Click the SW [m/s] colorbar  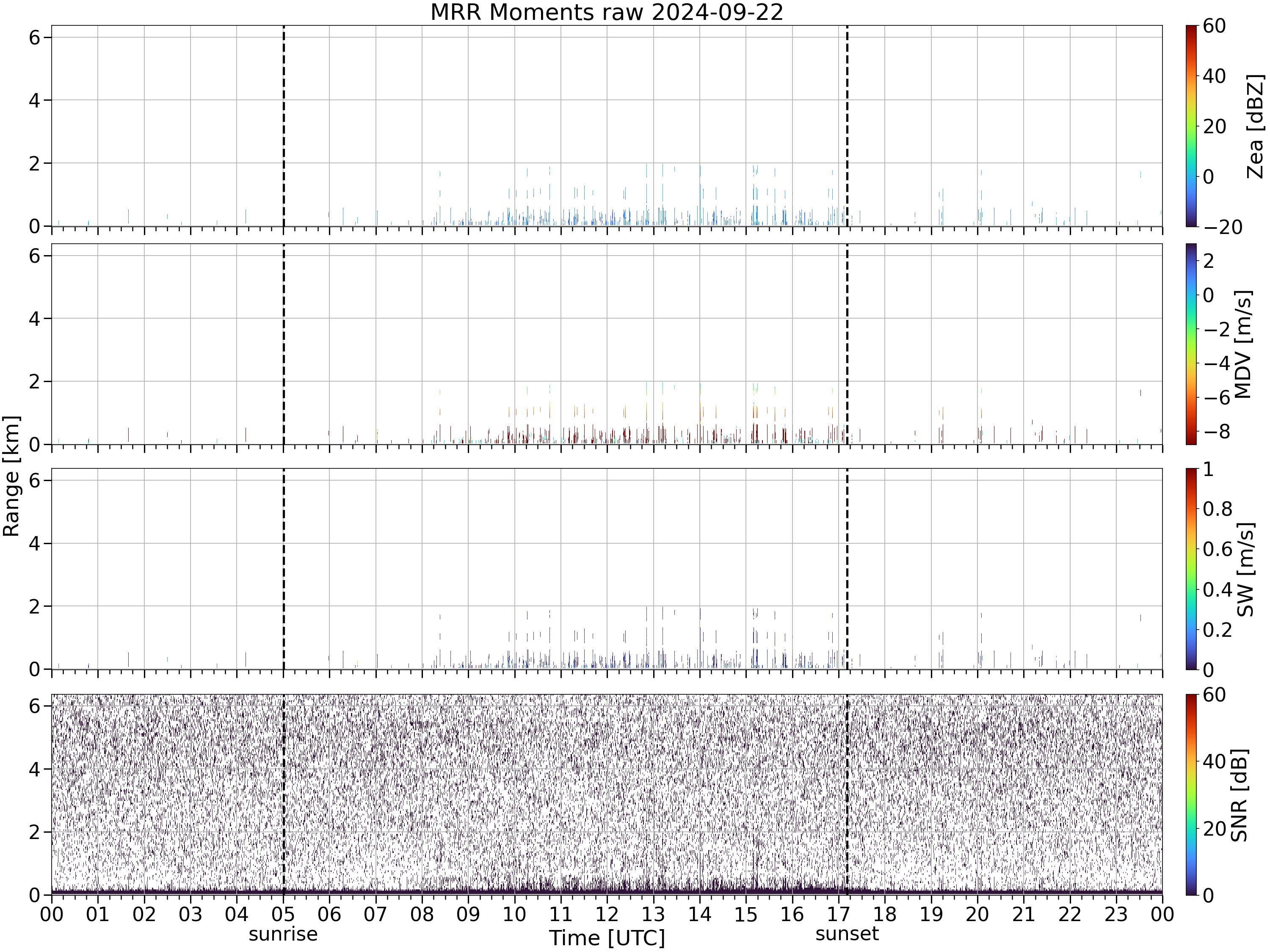click(1191, 569)
